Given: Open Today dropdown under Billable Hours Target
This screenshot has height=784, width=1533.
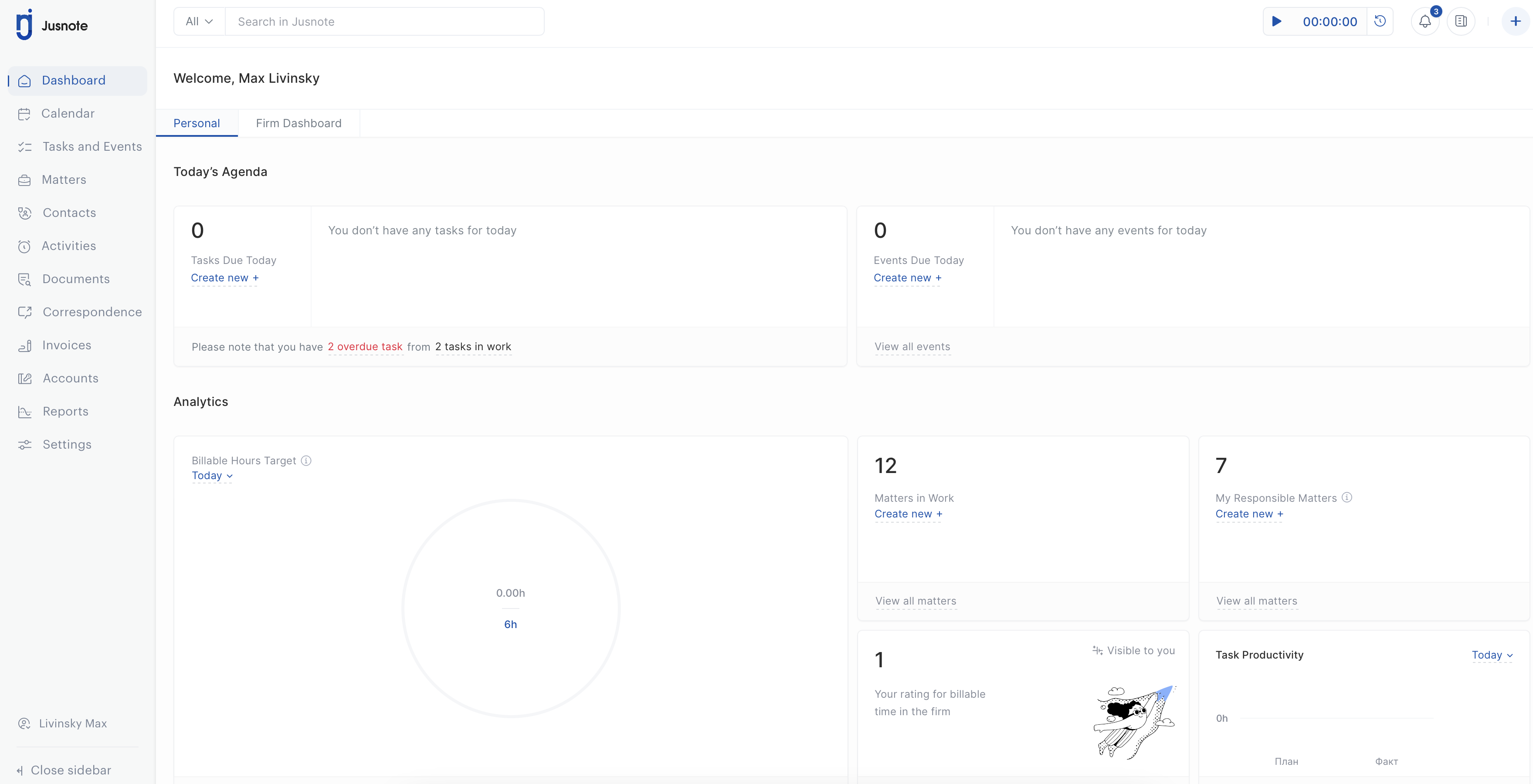Looking at the screenshot, I should click(x=212, y=475).
